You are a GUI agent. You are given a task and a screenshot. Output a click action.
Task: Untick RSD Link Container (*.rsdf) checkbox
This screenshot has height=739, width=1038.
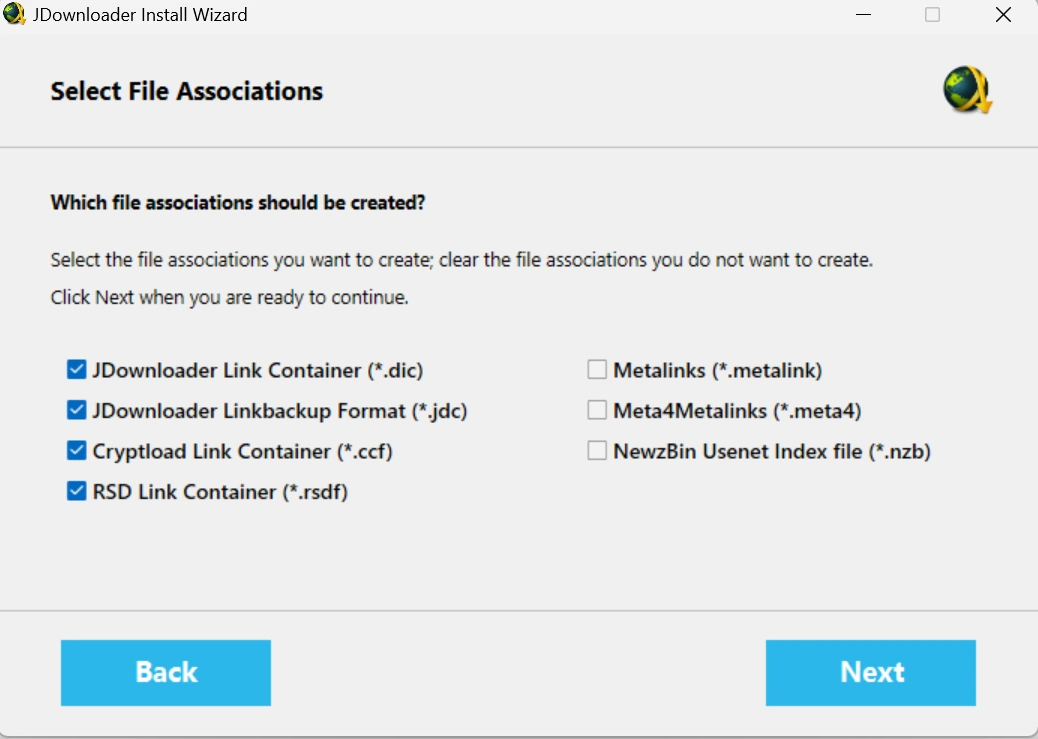77,491
